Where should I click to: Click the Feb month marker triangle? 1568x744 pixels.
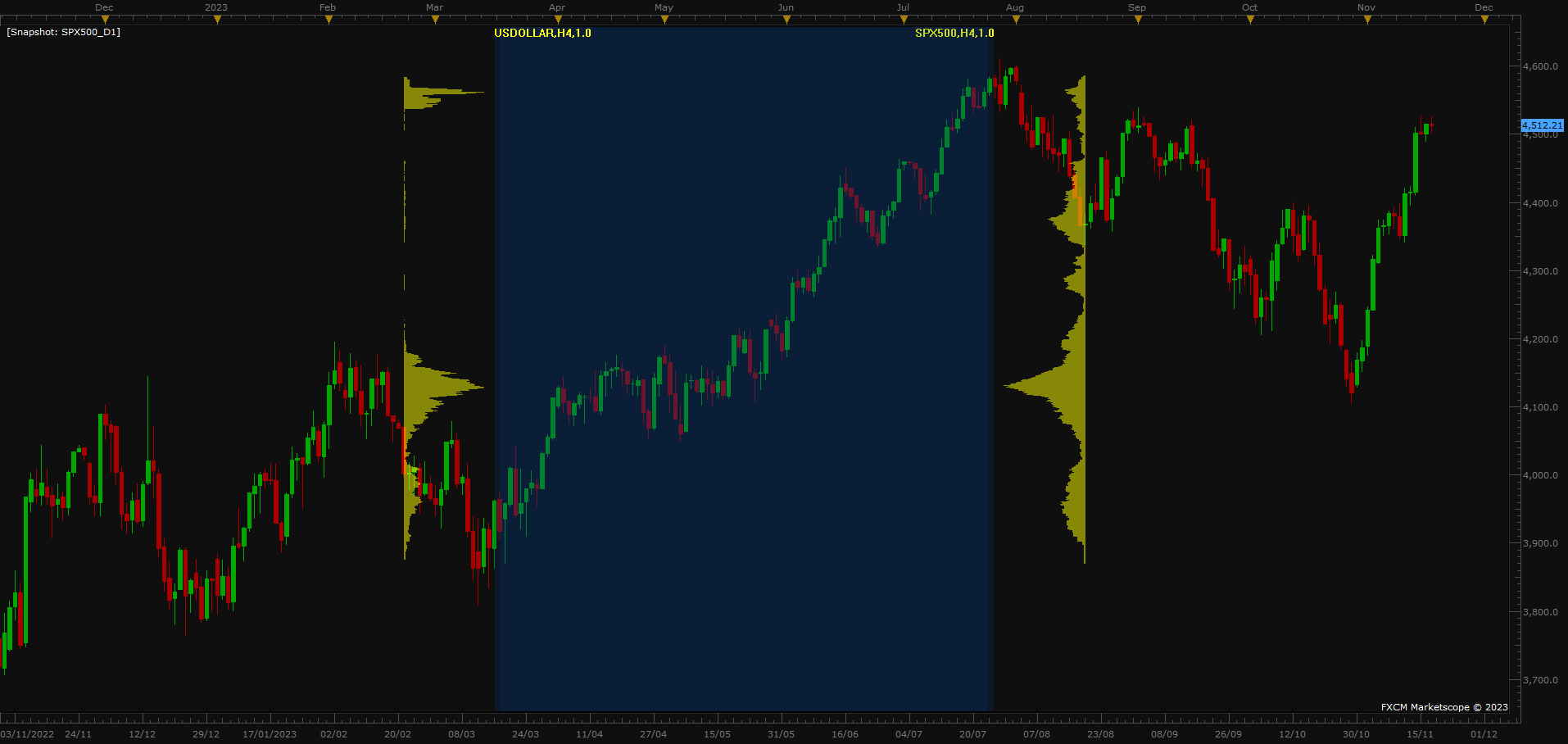[x=329, y=20]
